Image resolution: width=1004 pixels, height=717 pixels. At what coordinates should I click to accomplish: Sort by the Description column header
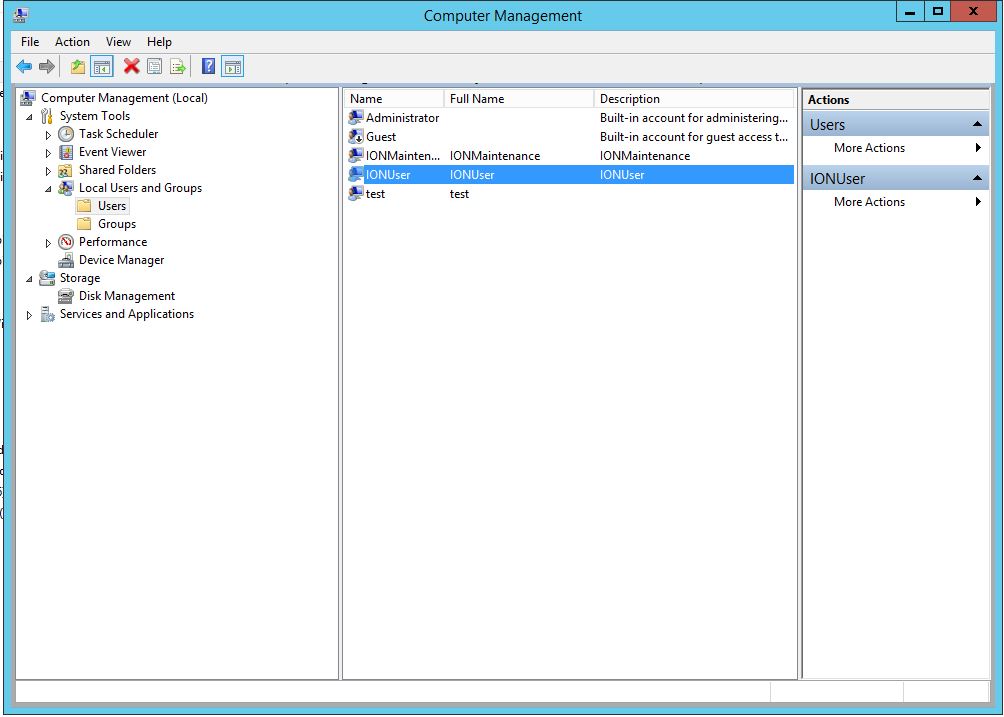693,99
